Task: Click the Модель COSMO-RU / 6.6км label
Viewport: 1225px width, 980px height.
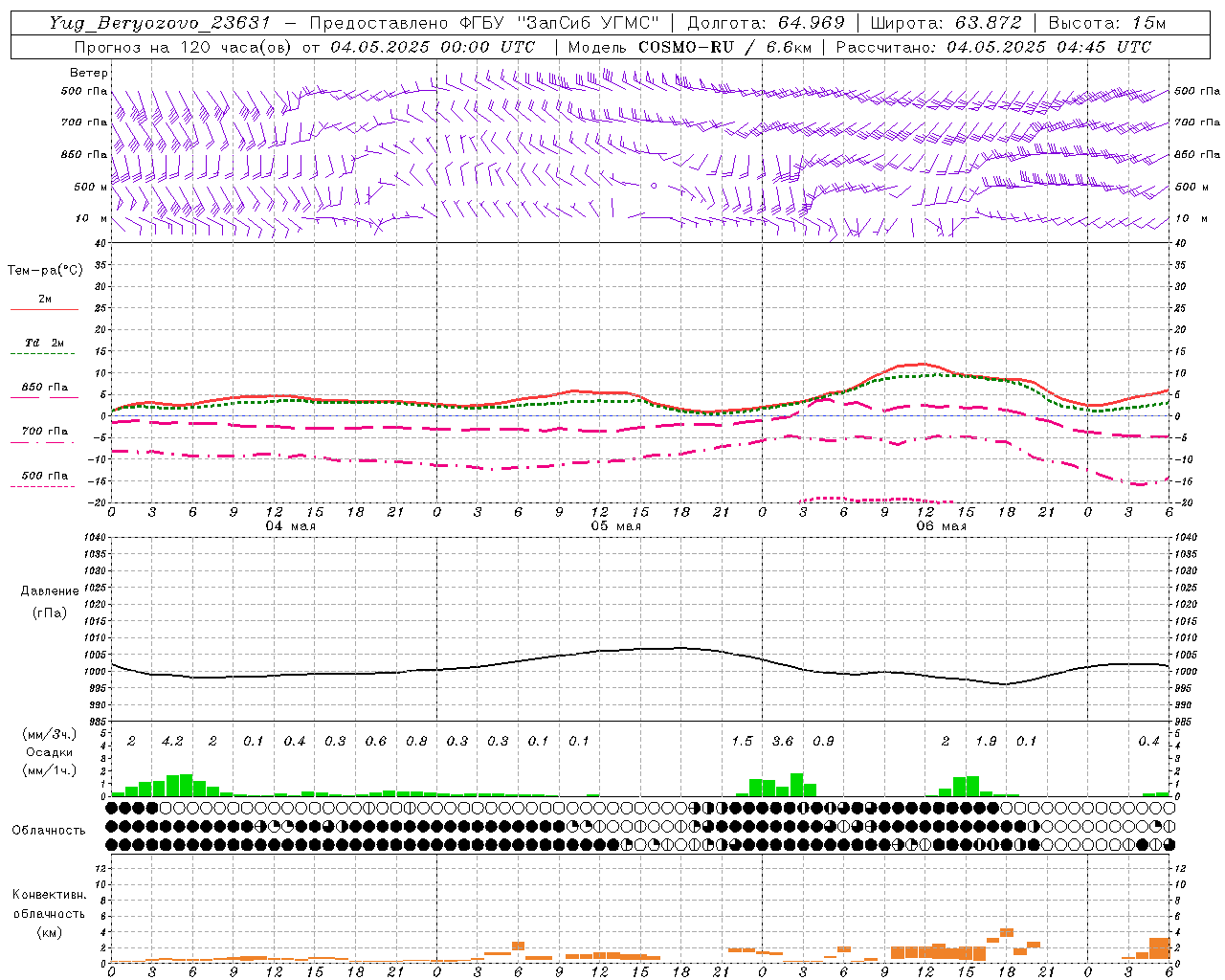Action: 689,47
